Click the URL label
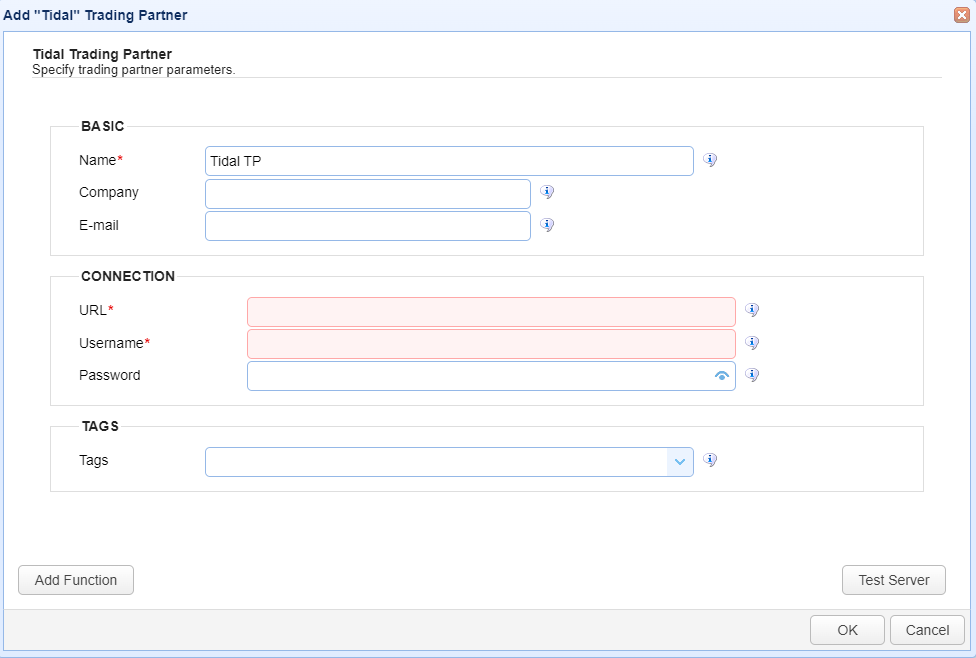This screenshot has width=976, height=658. (x=96, y=310)
